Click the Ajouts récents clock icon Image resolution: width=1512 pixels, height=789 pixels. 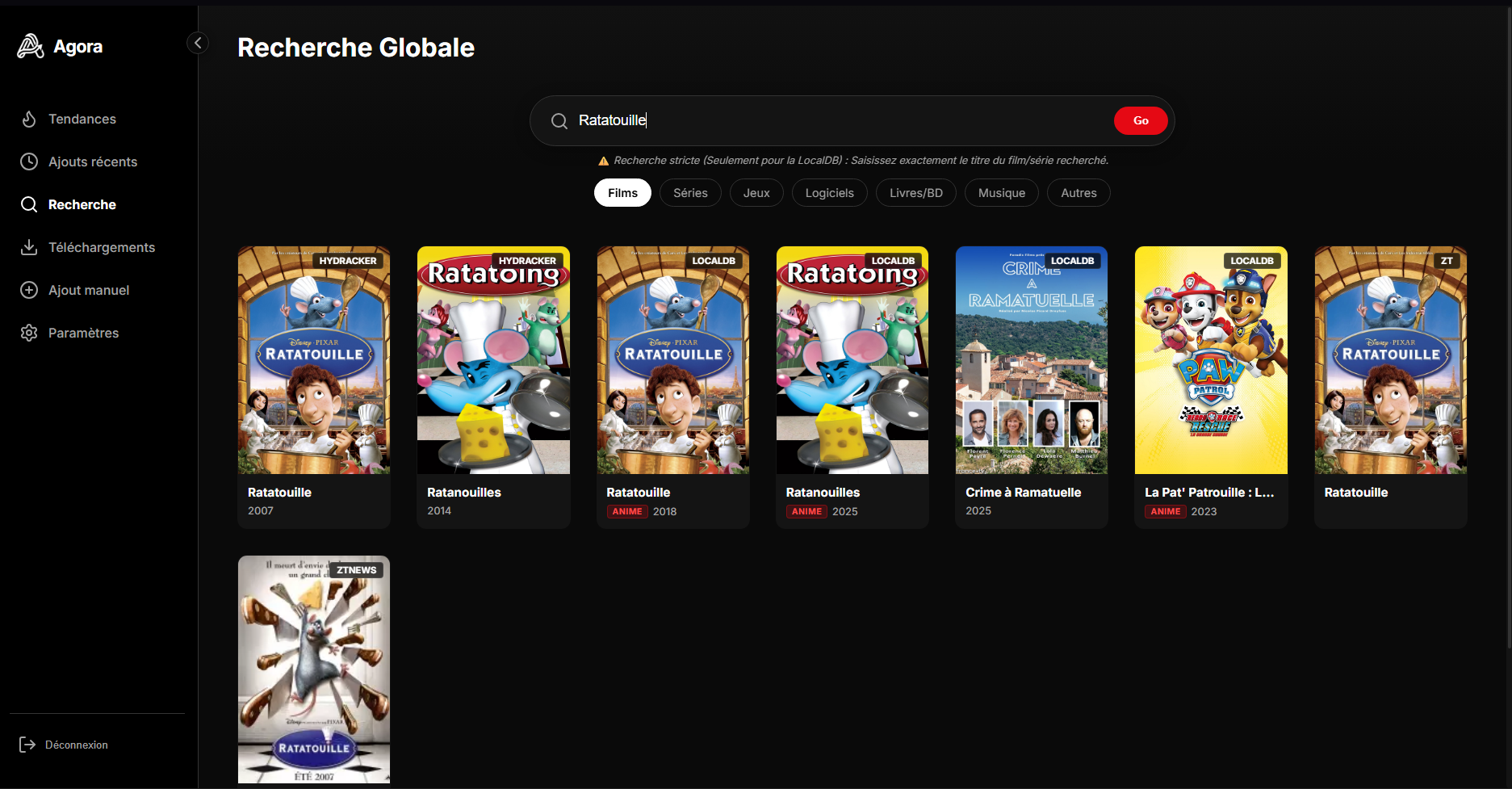(29, 162)
